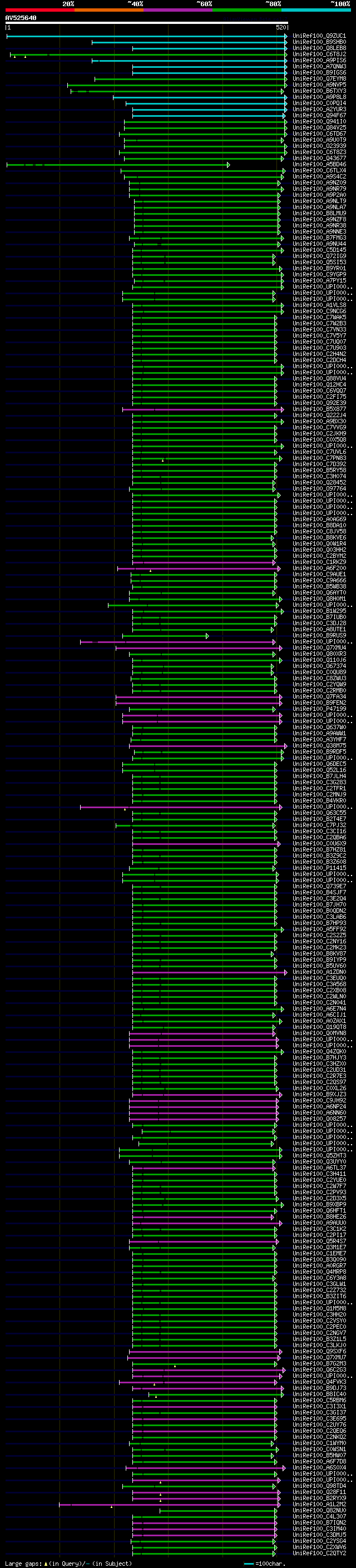Open hit UniRef100_Q7EYM8
356x1568 pixels.
point(319,78)
